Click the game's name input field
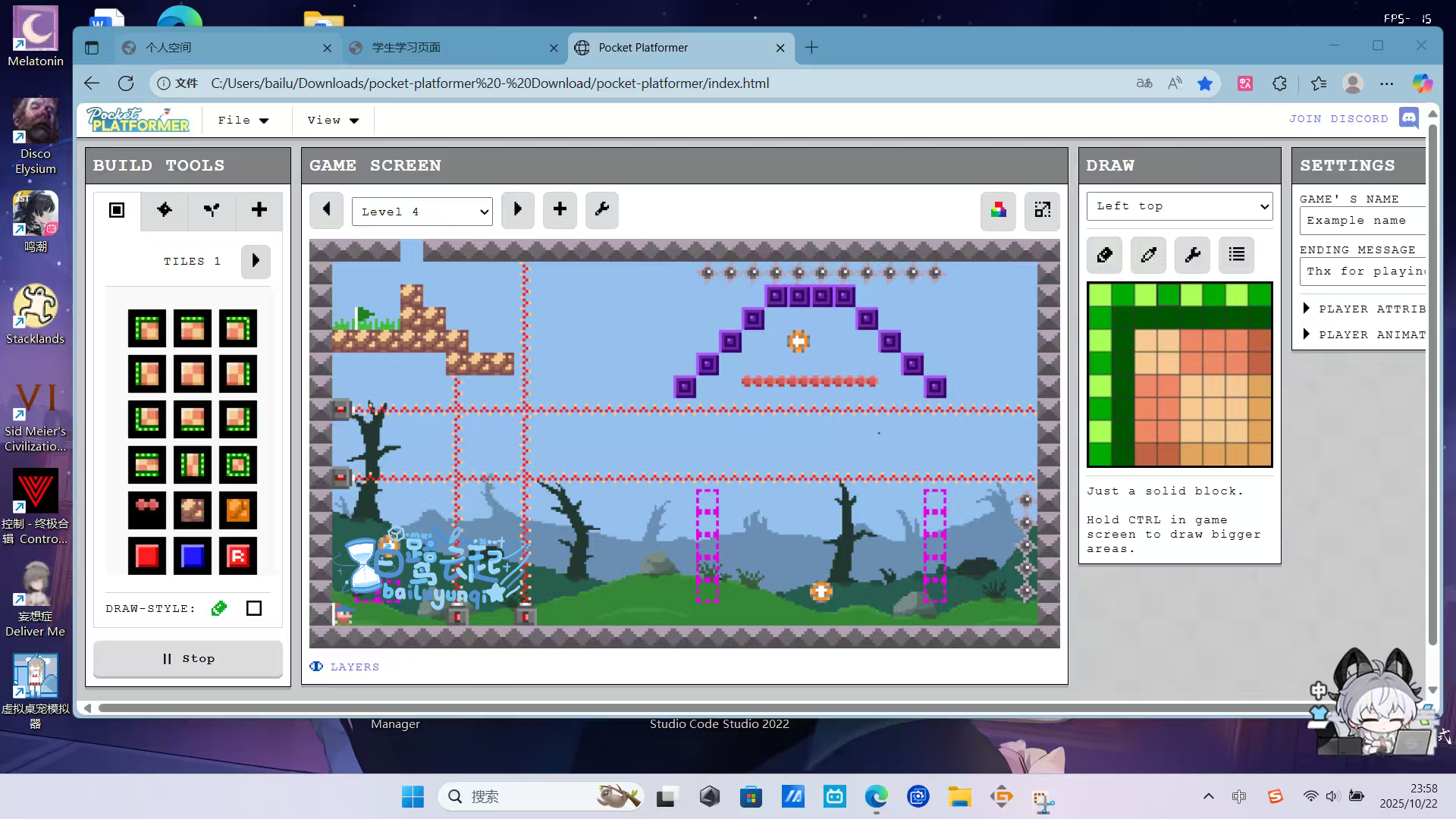The image size is (1456, 819). click(1363, 221)
